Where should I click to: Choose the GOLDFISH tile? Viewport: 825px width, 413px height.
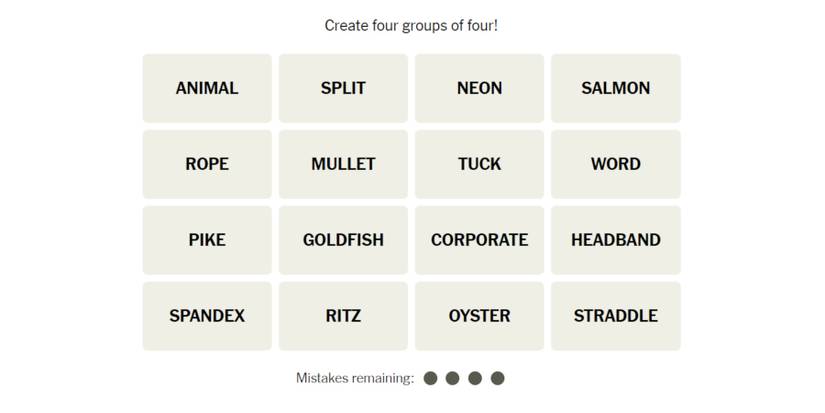point(343,240)
